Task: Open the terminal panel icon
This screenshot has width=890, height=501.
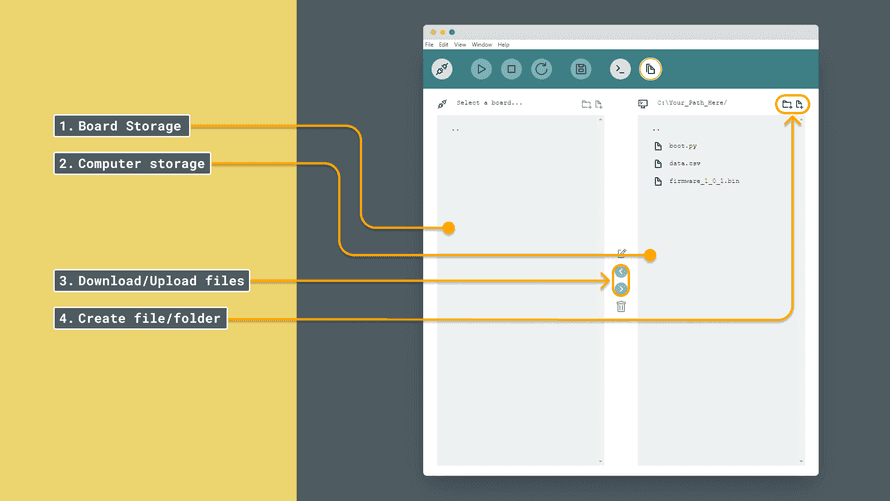Action: click(x=620, y=69)
